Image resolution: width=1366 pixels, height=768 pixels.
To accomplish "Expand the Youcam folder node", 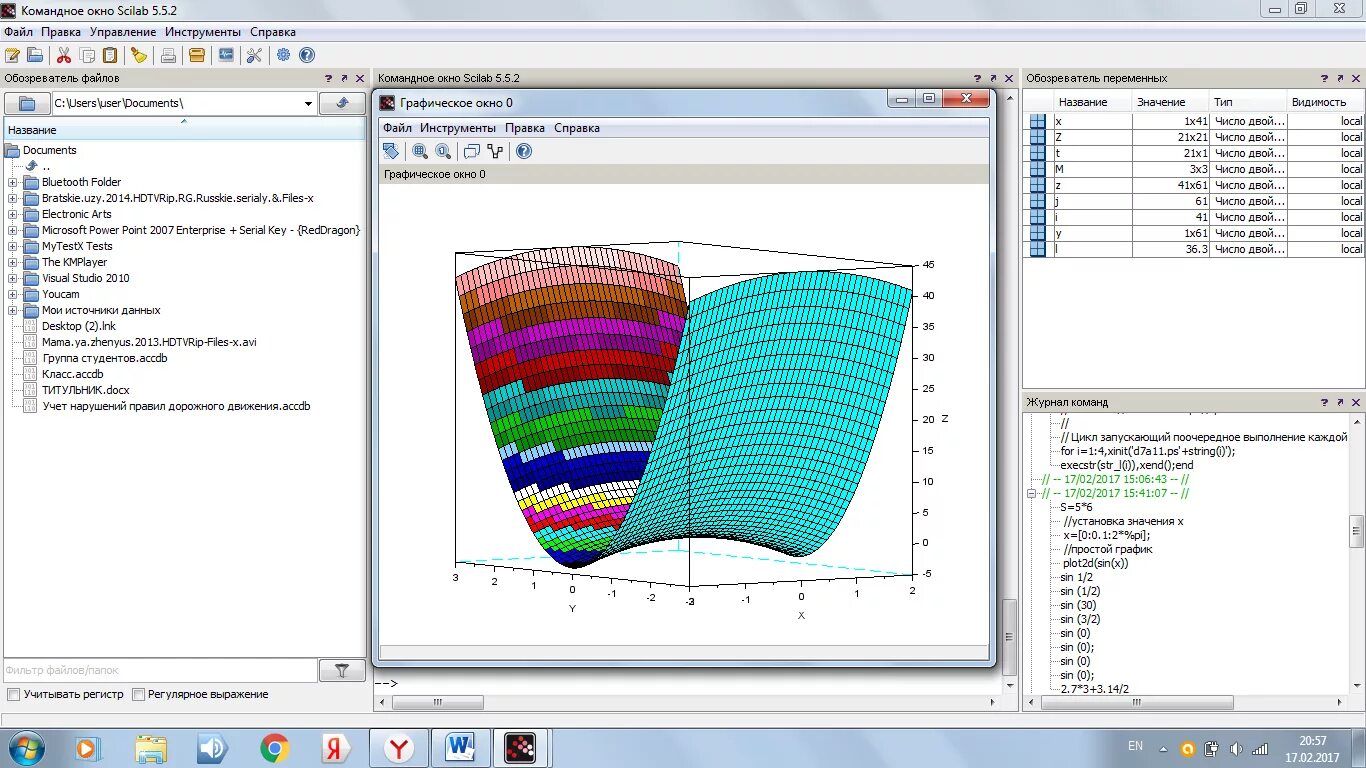I will pos(13,294).
